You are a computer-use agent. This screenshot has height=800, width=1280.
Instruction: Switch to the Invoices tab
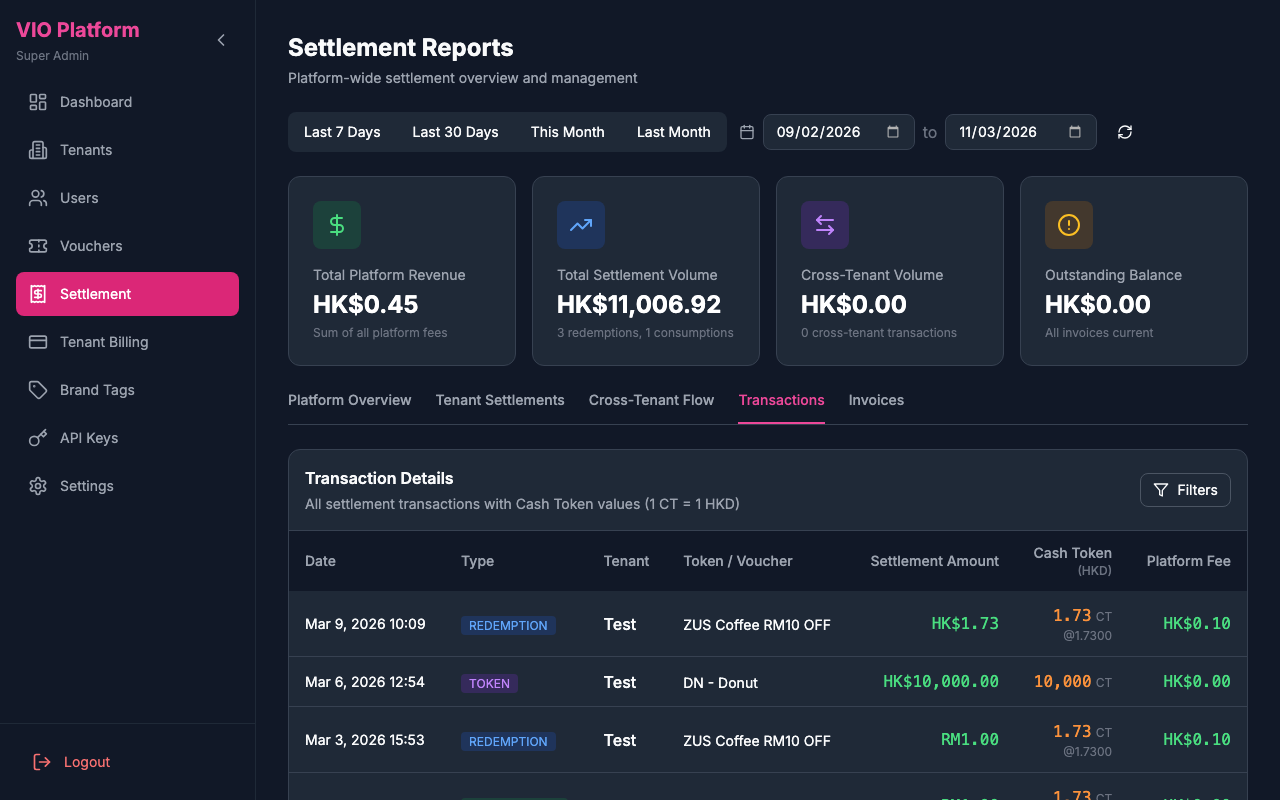(x=876, y=400)
